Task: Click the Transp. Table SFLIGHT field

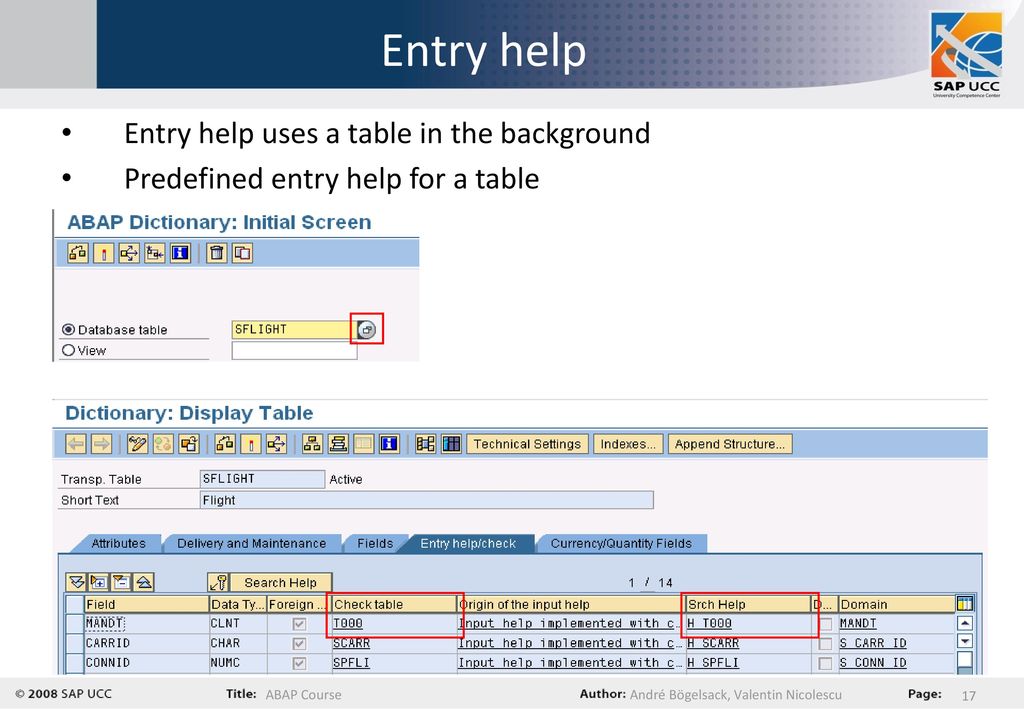Action: (262, 479)
